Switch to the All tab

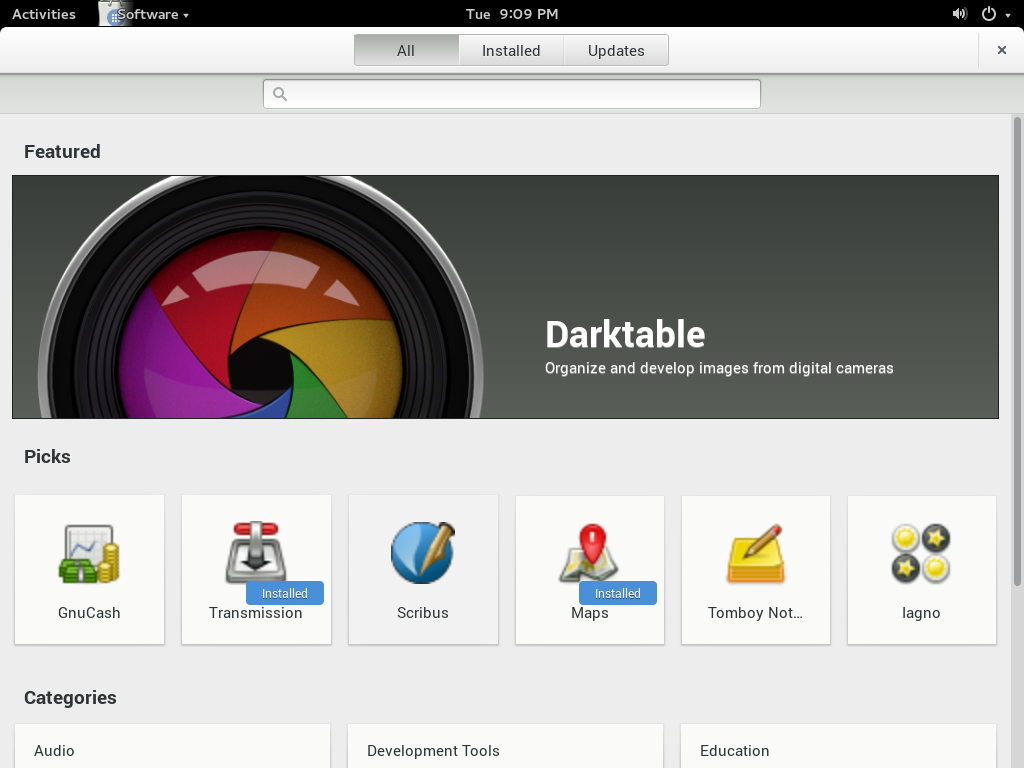[x=406, y=50]
